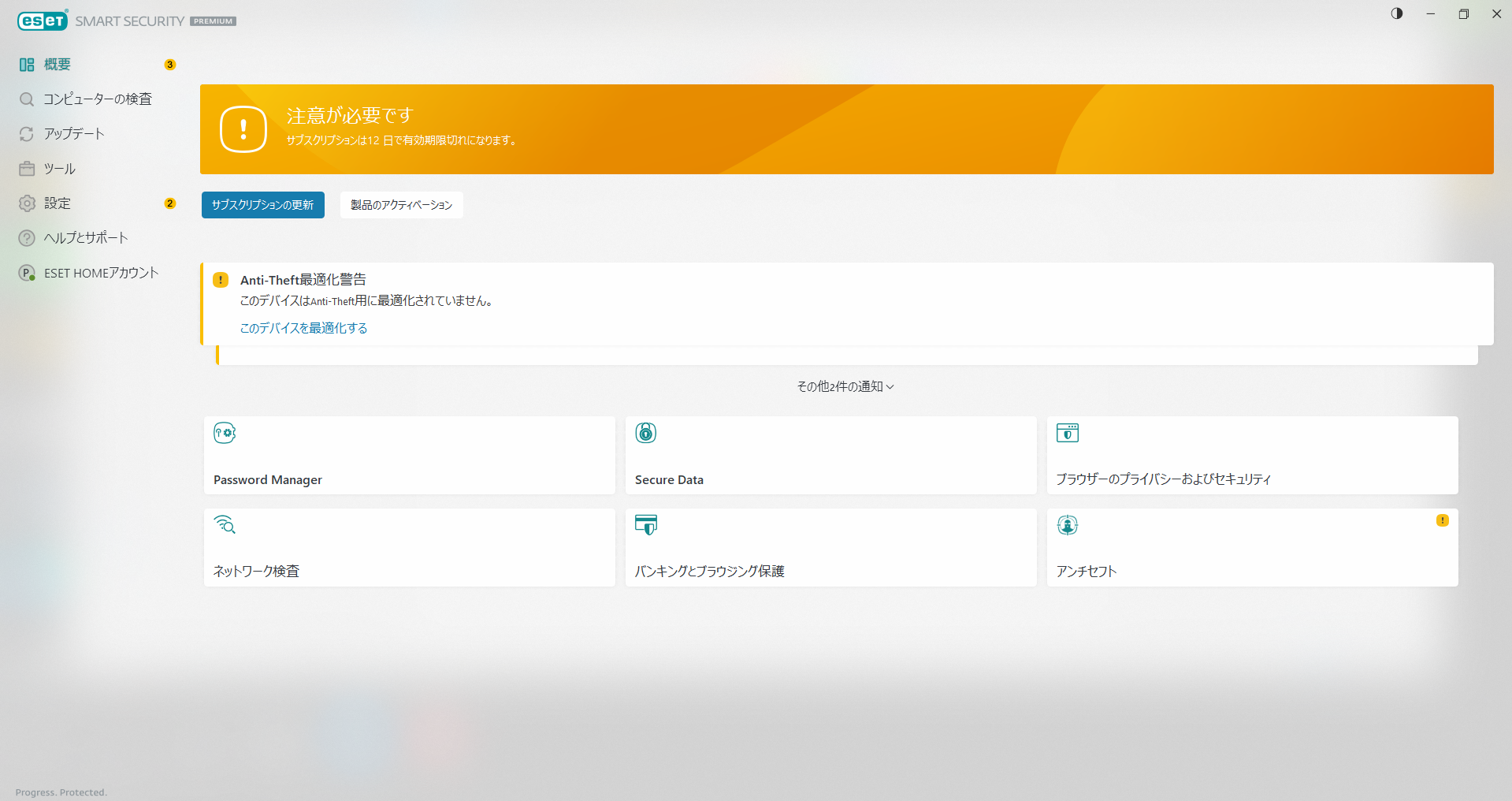Open the アンチセフト tile
The height and width of the screenshot is (801, 1512).
coord(1253,547)
